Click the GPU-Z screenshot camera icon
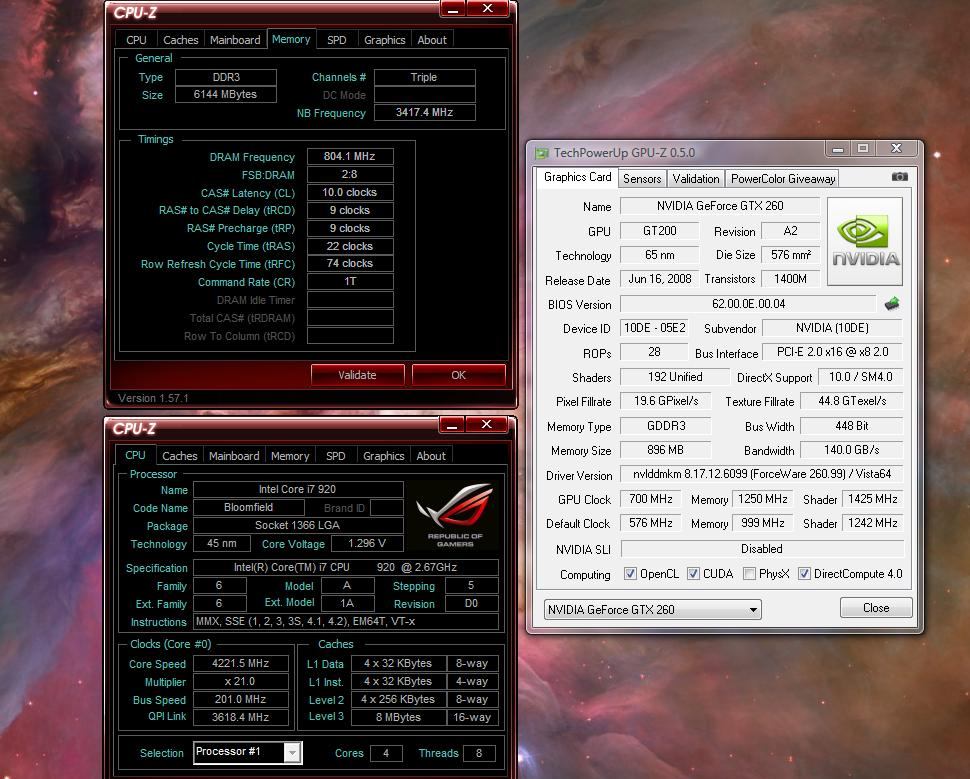The image size is (970, 779). 899,177
